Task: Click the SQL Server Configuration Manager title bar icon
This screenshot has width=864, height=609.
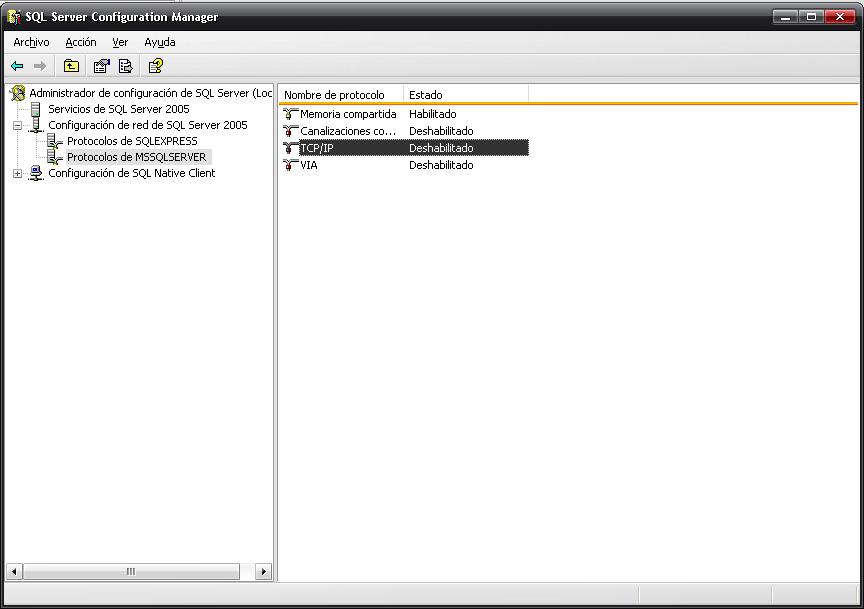Action: (x=13, y=16)
